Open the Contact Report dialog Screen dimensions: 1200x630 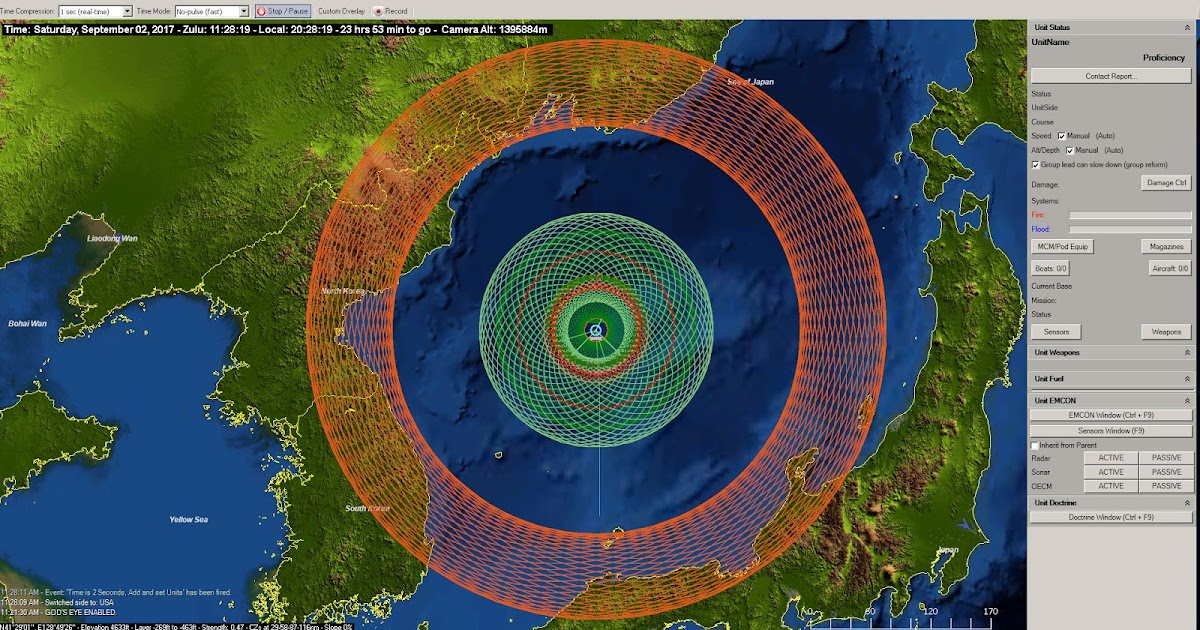click(1110, 78)
